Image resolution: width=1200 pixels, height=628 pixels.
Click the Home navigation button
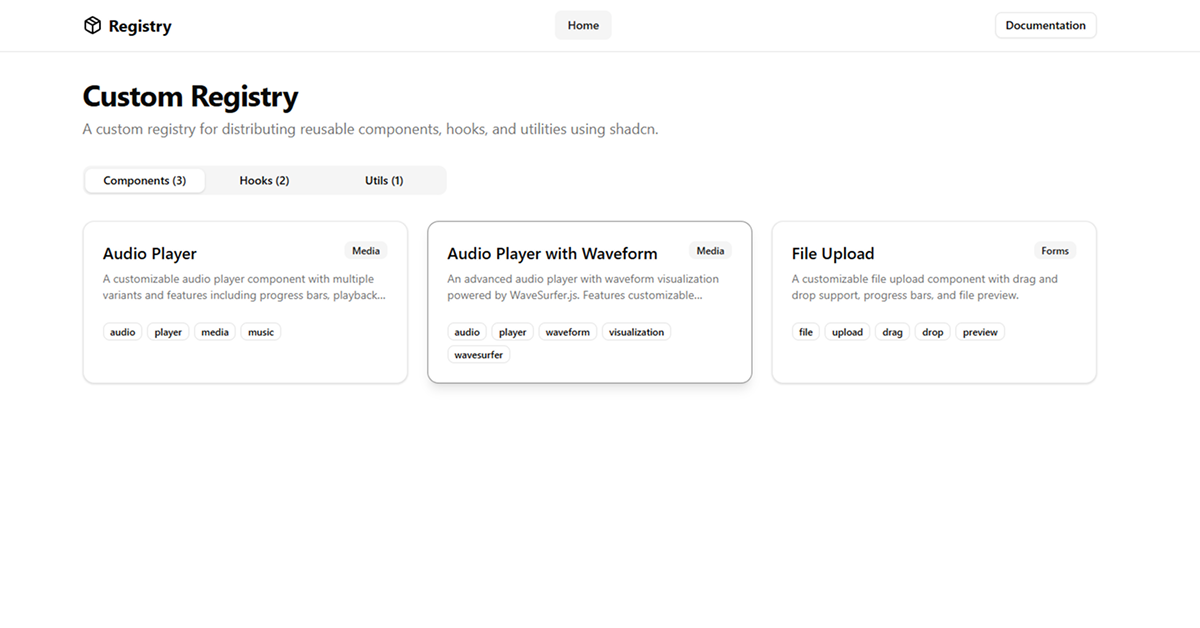point(582,25)
